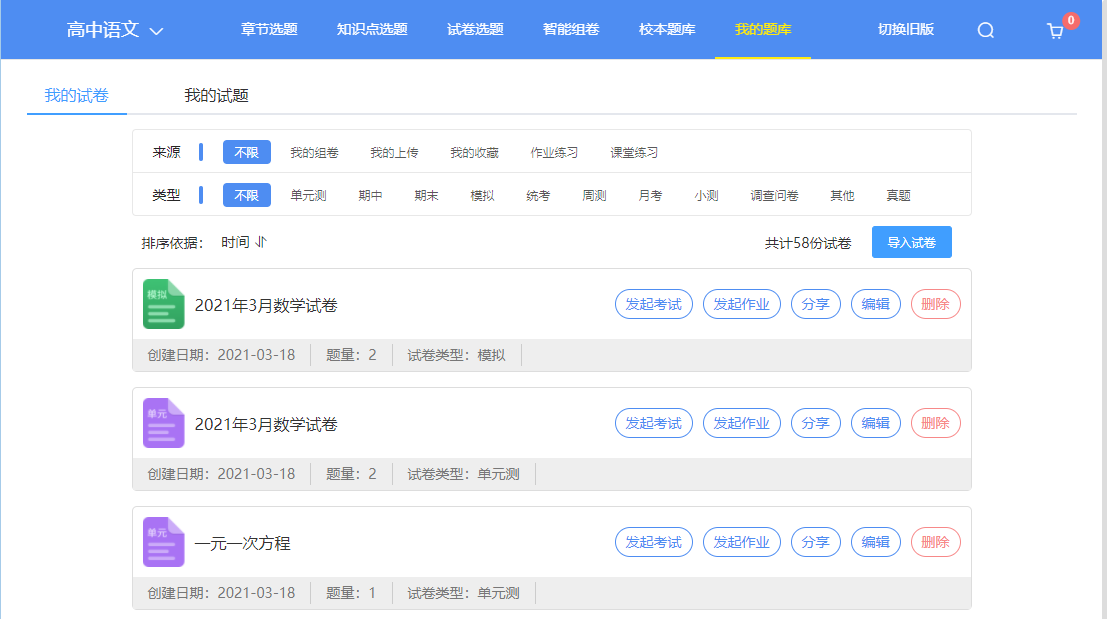
Task: Filter source by 我的上传
Action: (x=394, y=153)
